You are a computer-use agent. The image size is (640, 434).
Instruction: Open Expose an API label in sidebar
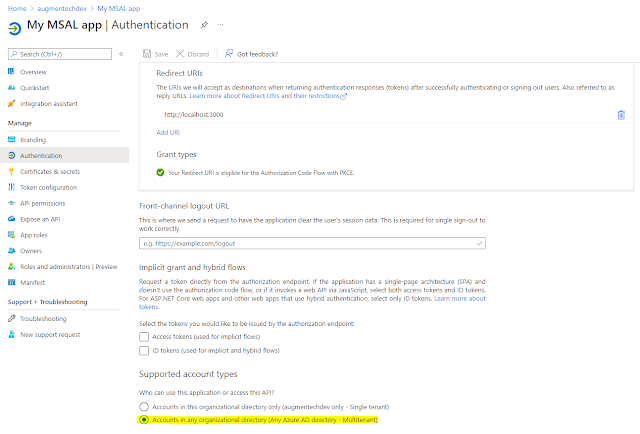(40, 219)
